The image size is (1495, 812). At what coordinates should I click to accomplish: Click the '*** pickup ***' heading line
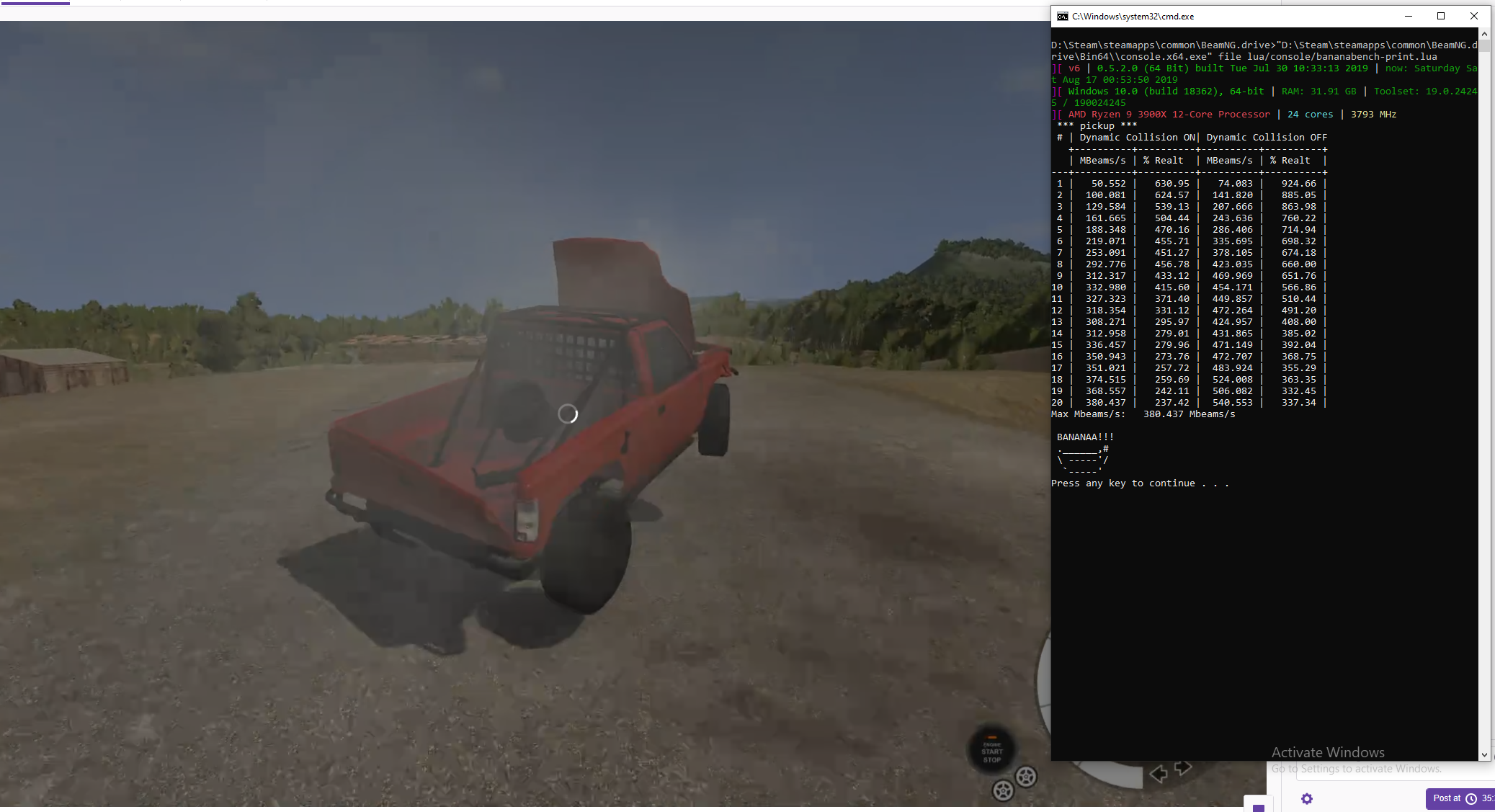[1097, 126]
